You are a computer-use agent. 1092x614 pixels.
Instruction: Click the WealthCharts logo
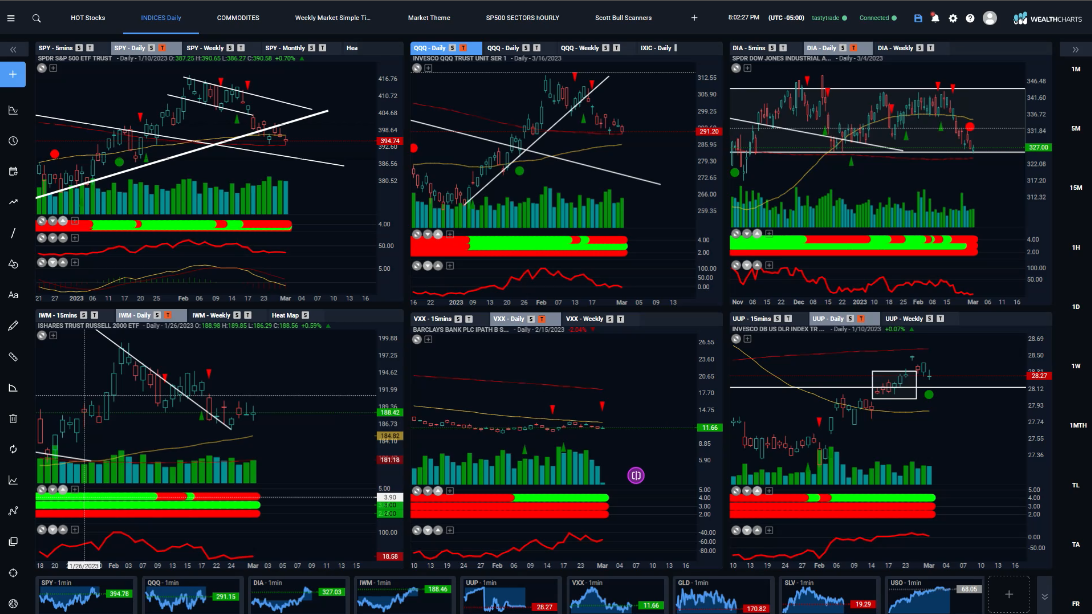(1047, 18)
